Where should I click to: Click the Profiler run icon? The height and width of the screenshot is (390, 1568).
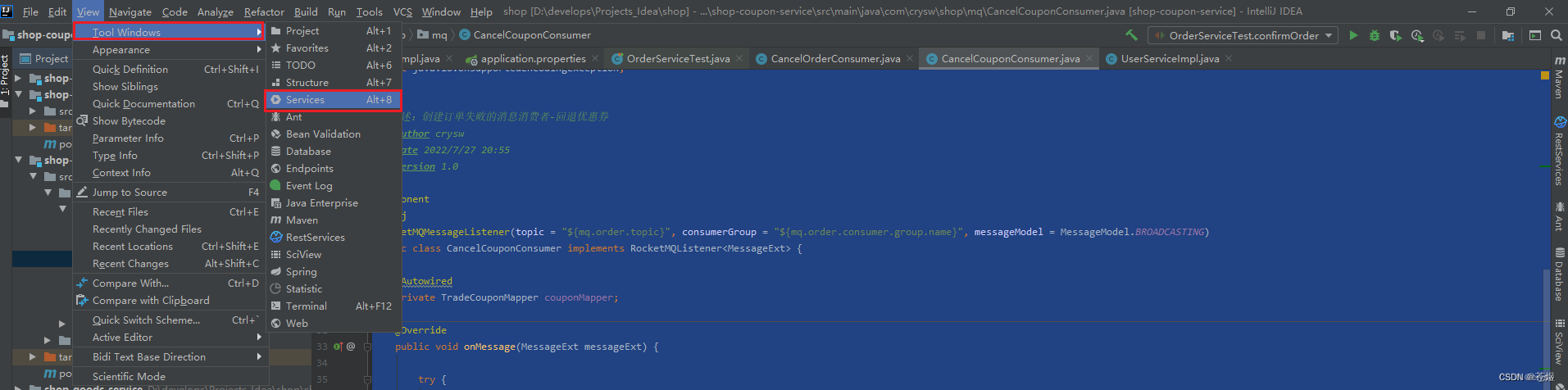tap(1417, 35)
